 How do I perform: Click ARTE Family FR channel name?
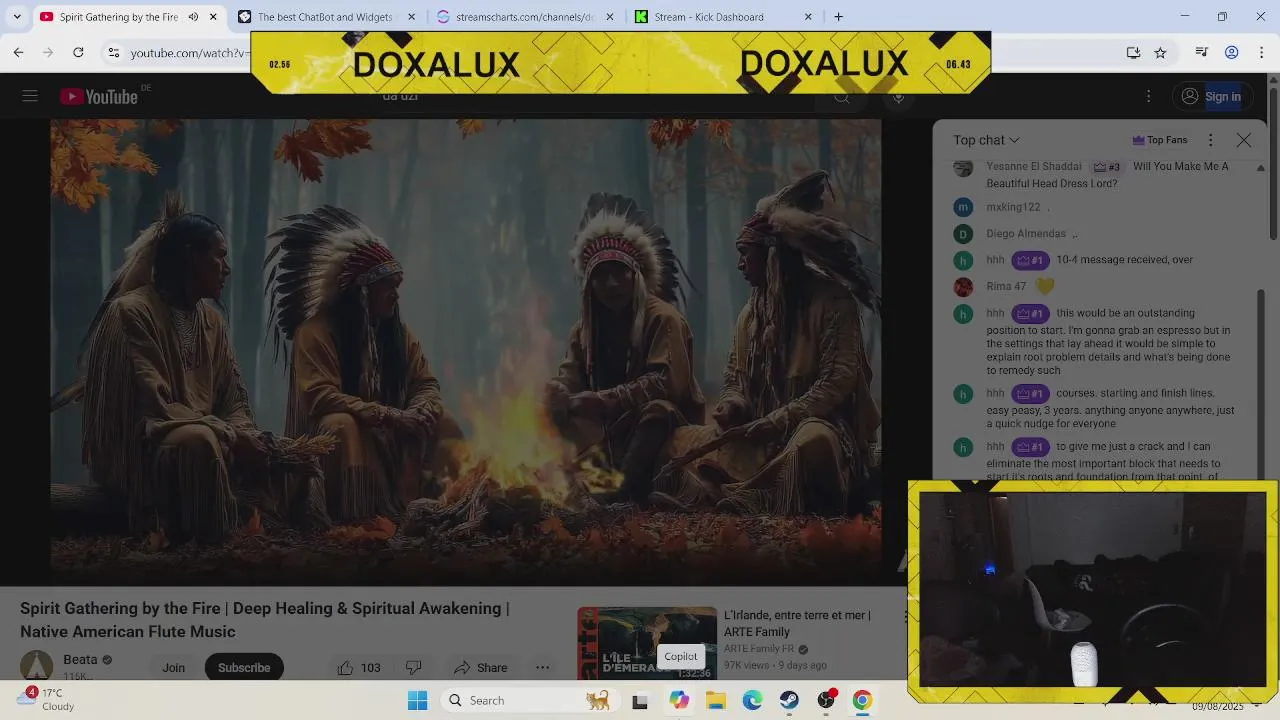click(759, 649)
